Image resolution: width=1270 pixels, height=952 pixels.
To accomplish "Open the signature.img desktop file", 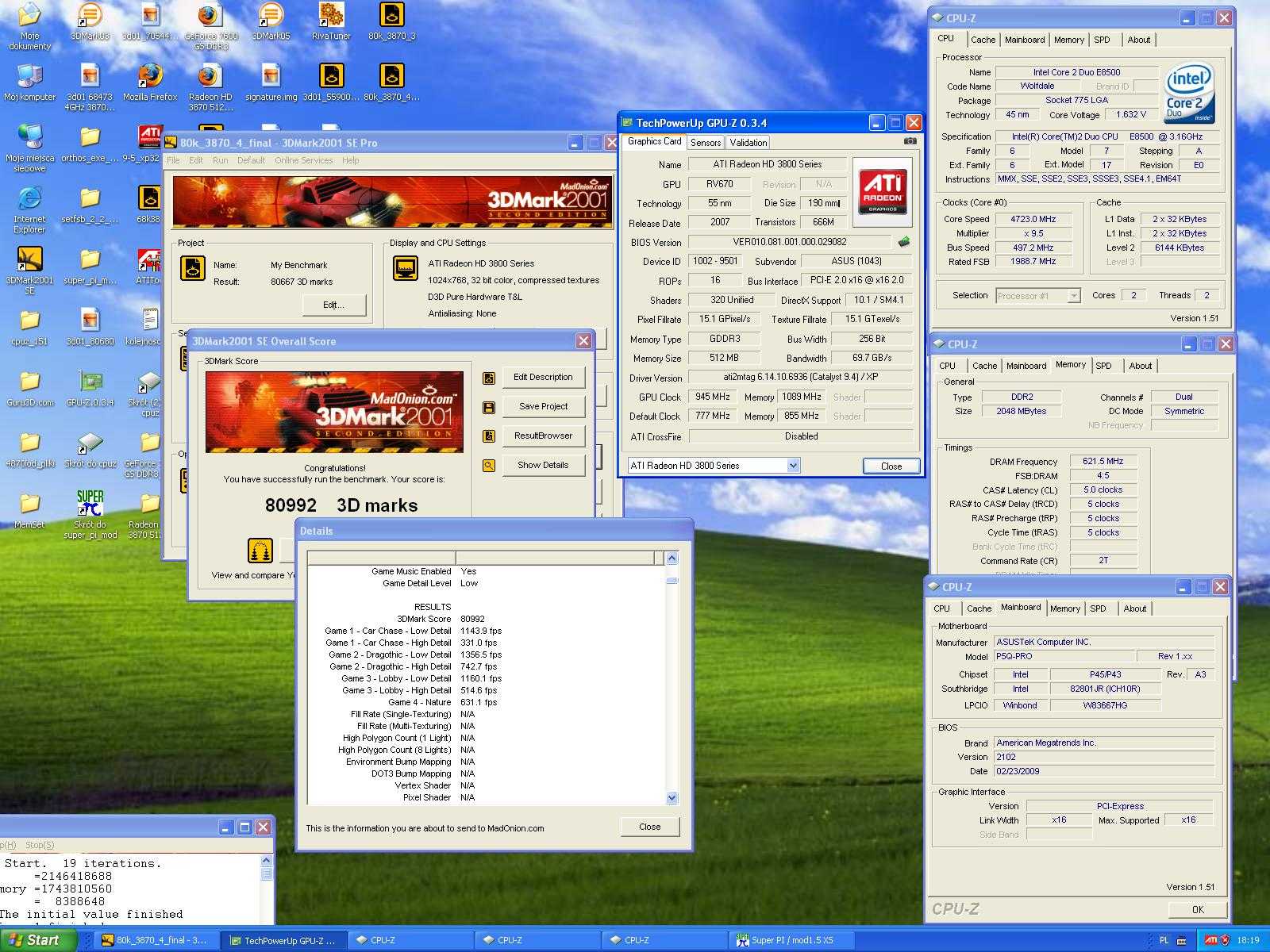I will pos(271,83).
